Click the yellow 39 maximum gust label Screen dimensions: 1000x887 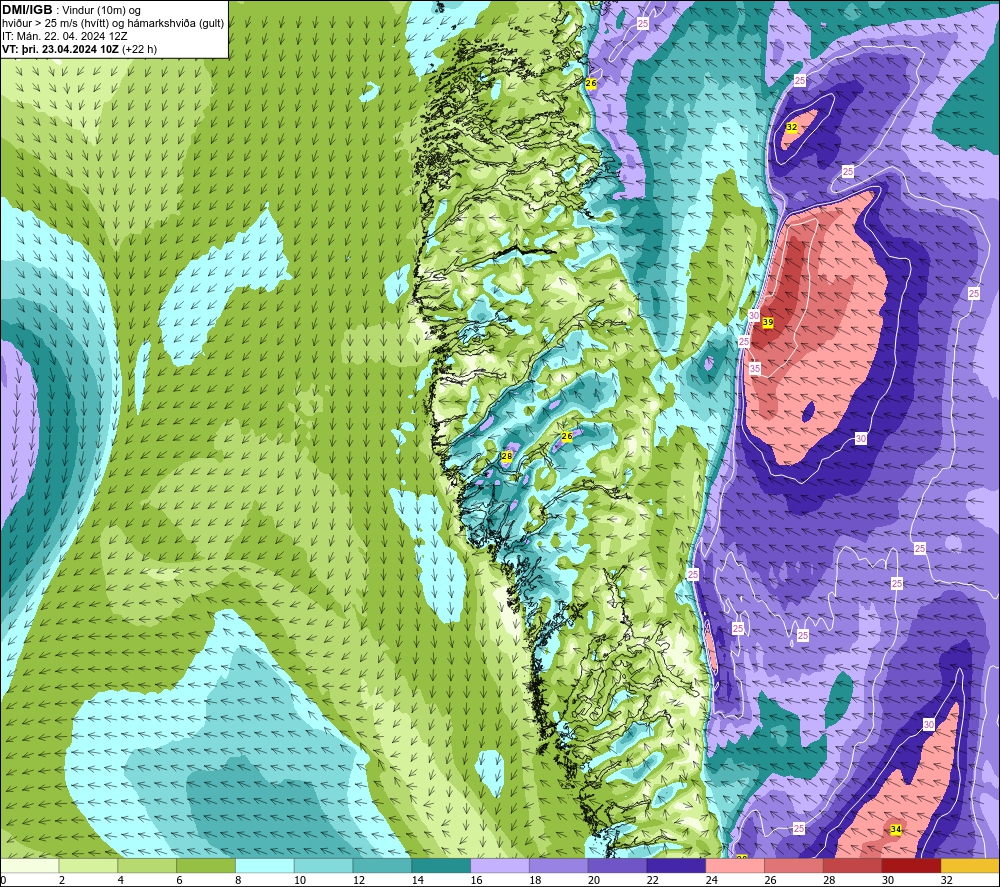[768, 323]
